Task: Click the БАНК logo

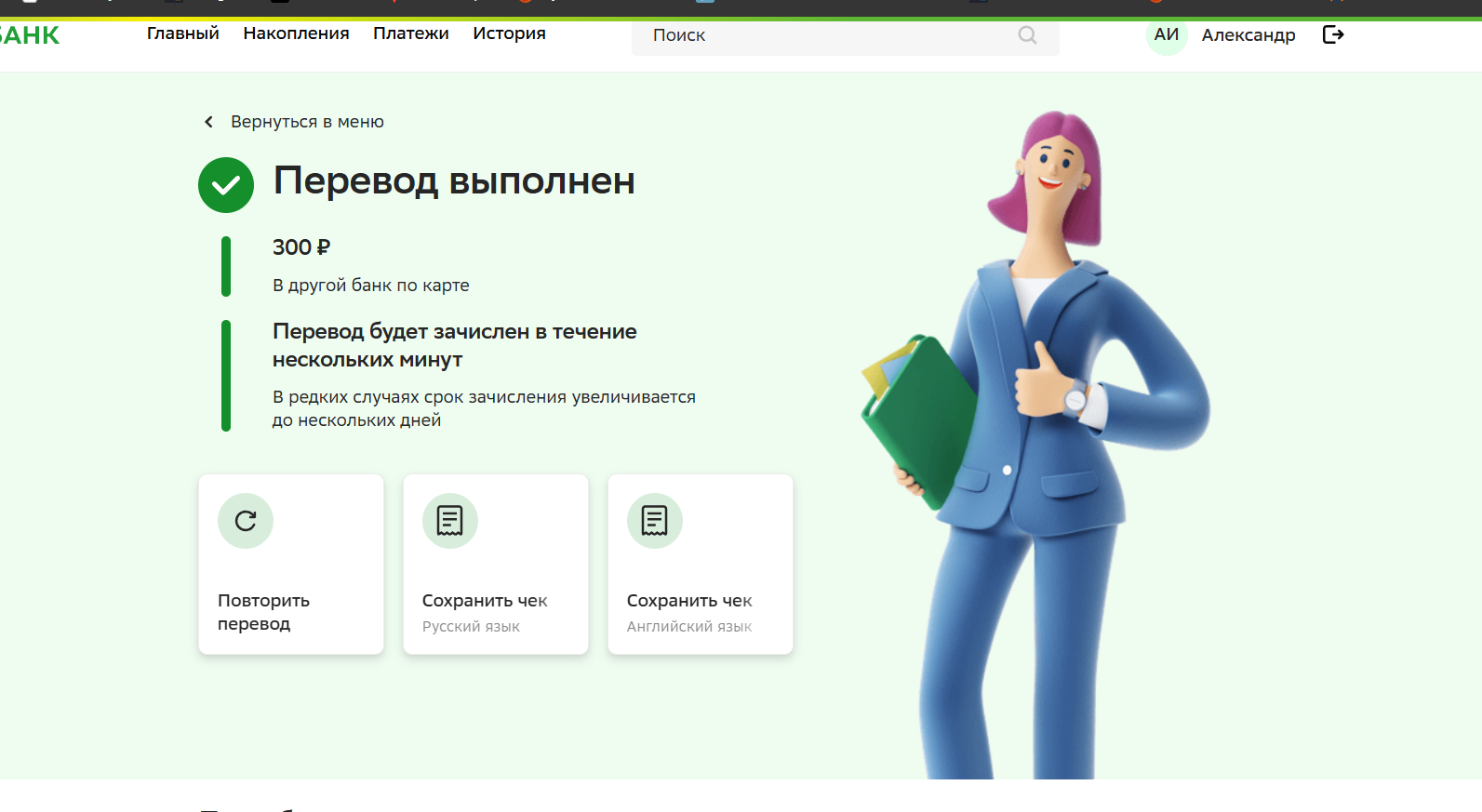Action: 29,35
